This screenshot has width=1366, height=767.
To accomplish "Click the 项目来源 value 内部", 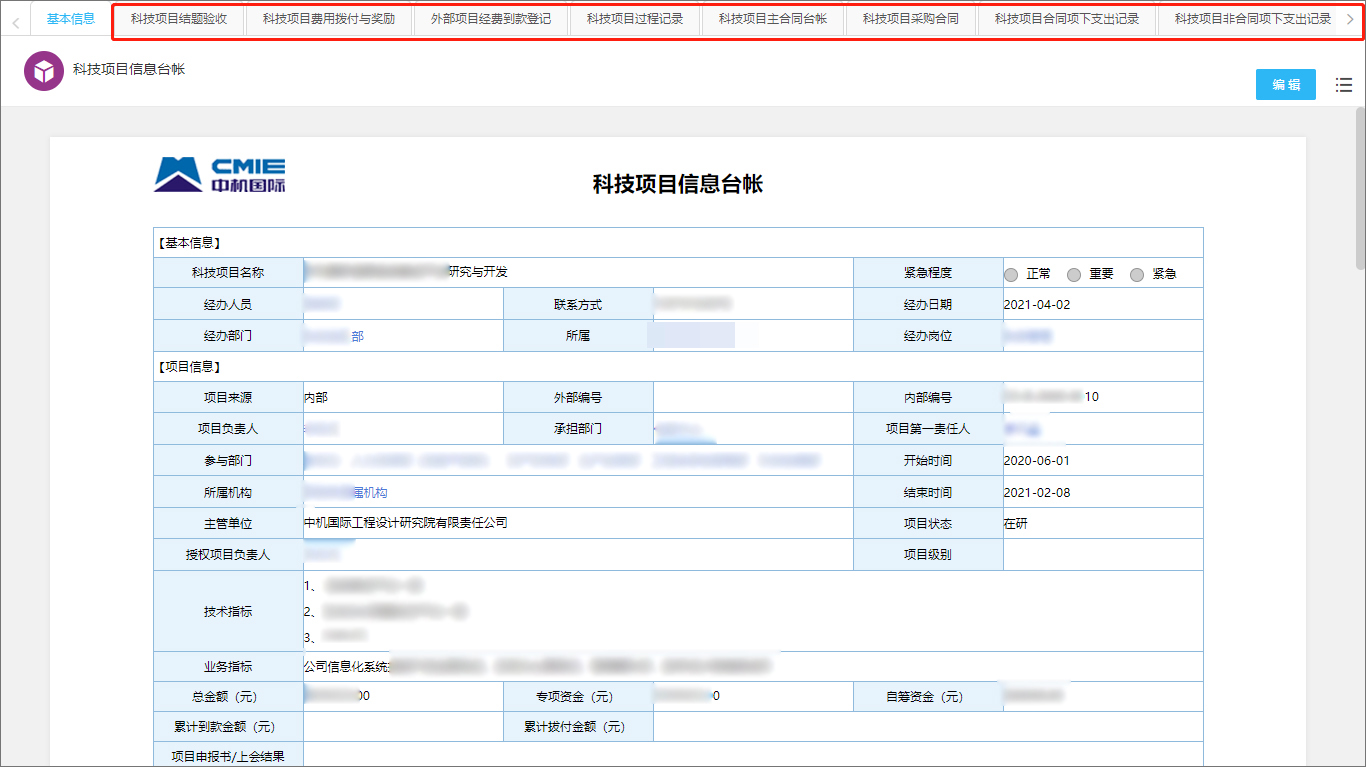I will pyautogui.click(x=316, y=398).
